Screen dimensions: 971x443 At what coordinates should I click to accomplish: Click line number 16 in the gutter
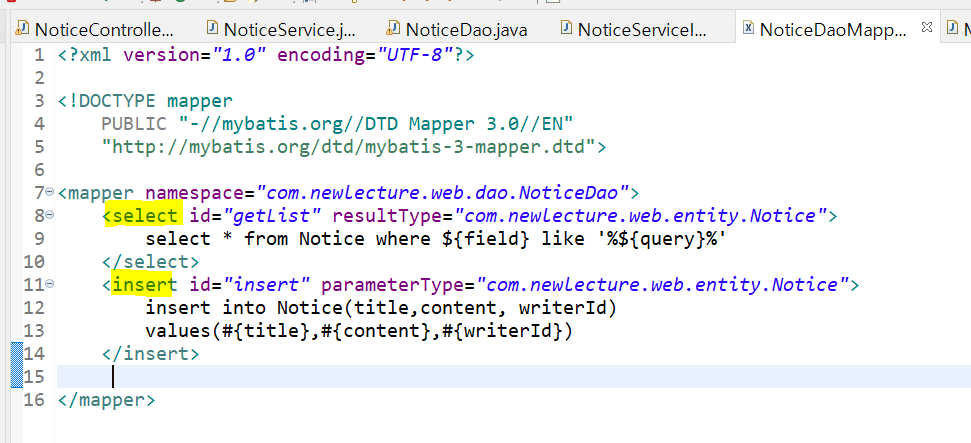click(33, 400)
